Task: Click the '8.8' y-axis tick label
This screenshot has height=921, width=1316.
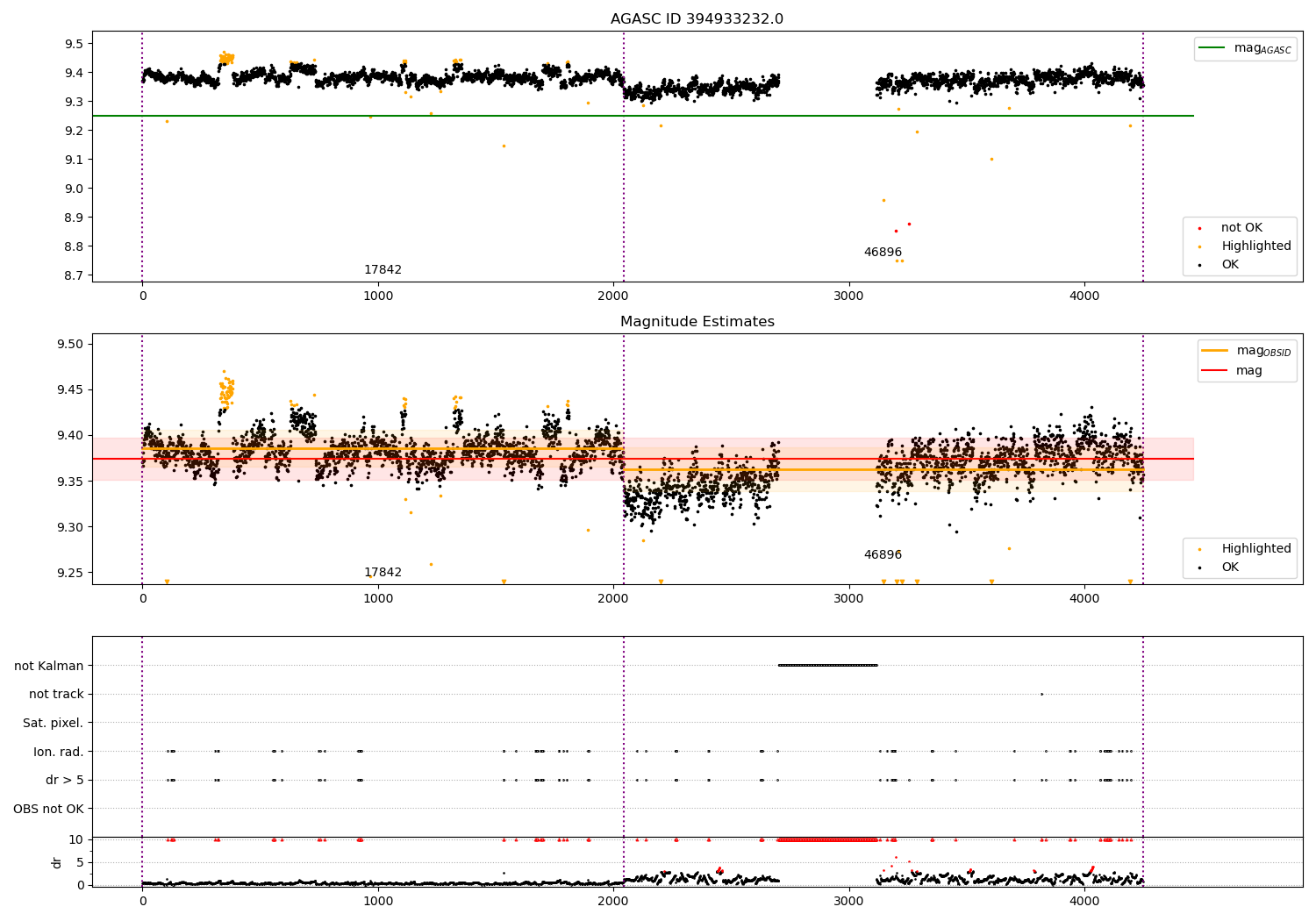Action: click(x=74, y=246)
